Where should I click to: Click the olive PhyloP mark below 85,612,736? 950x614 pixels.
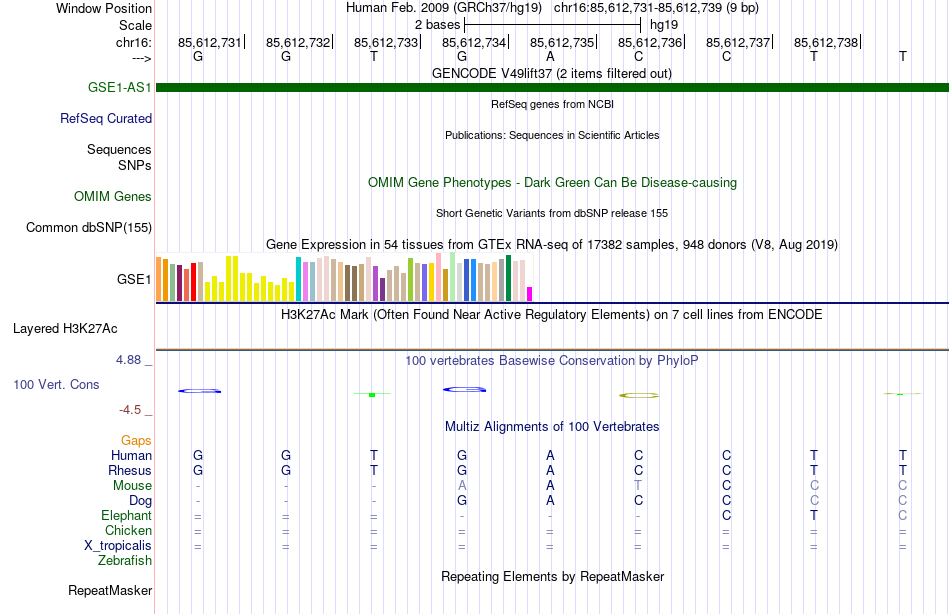tap(639, 395)
